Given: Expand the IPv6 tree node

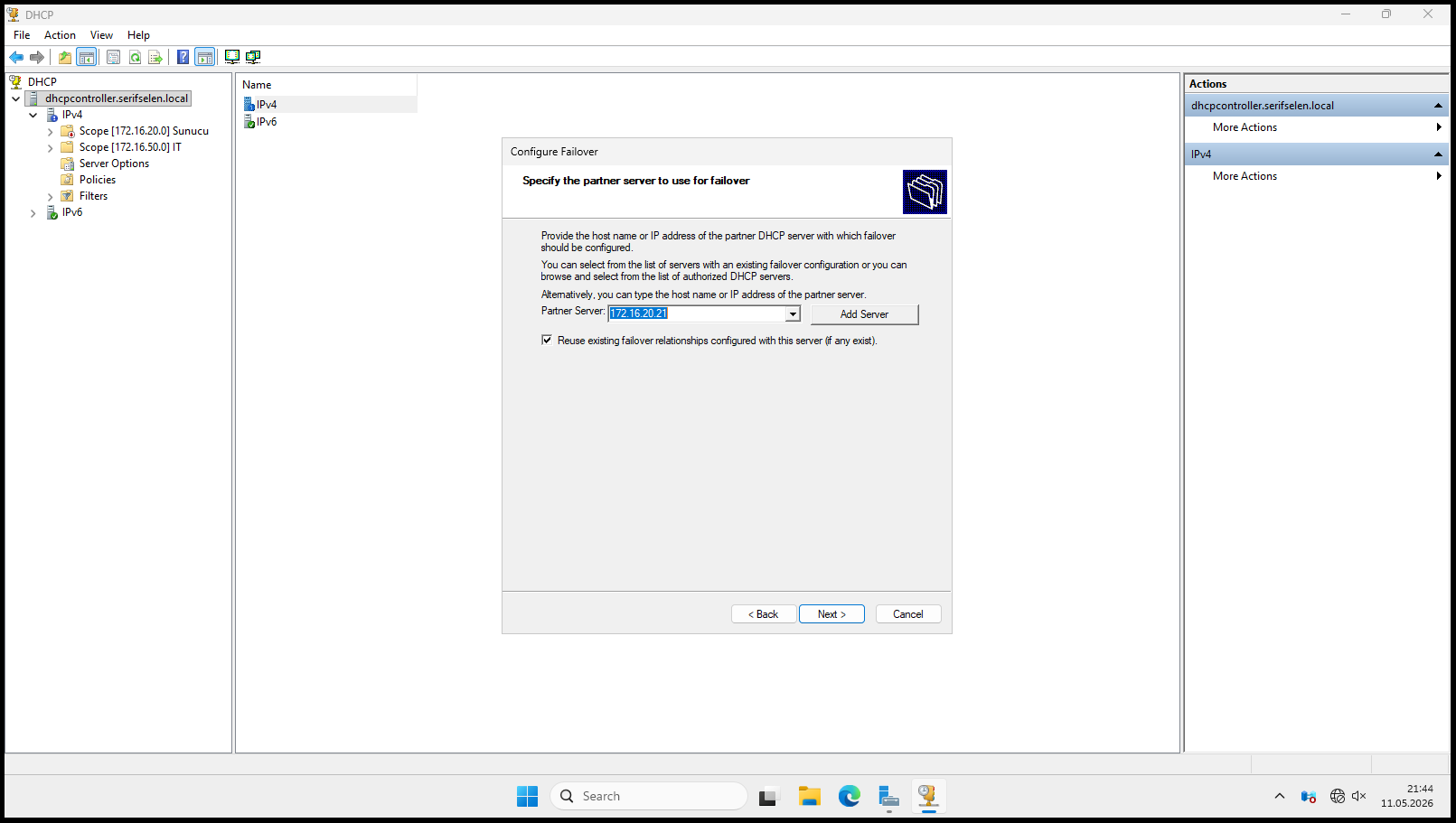Looking at the screenshot, I should tap(33, 213).
